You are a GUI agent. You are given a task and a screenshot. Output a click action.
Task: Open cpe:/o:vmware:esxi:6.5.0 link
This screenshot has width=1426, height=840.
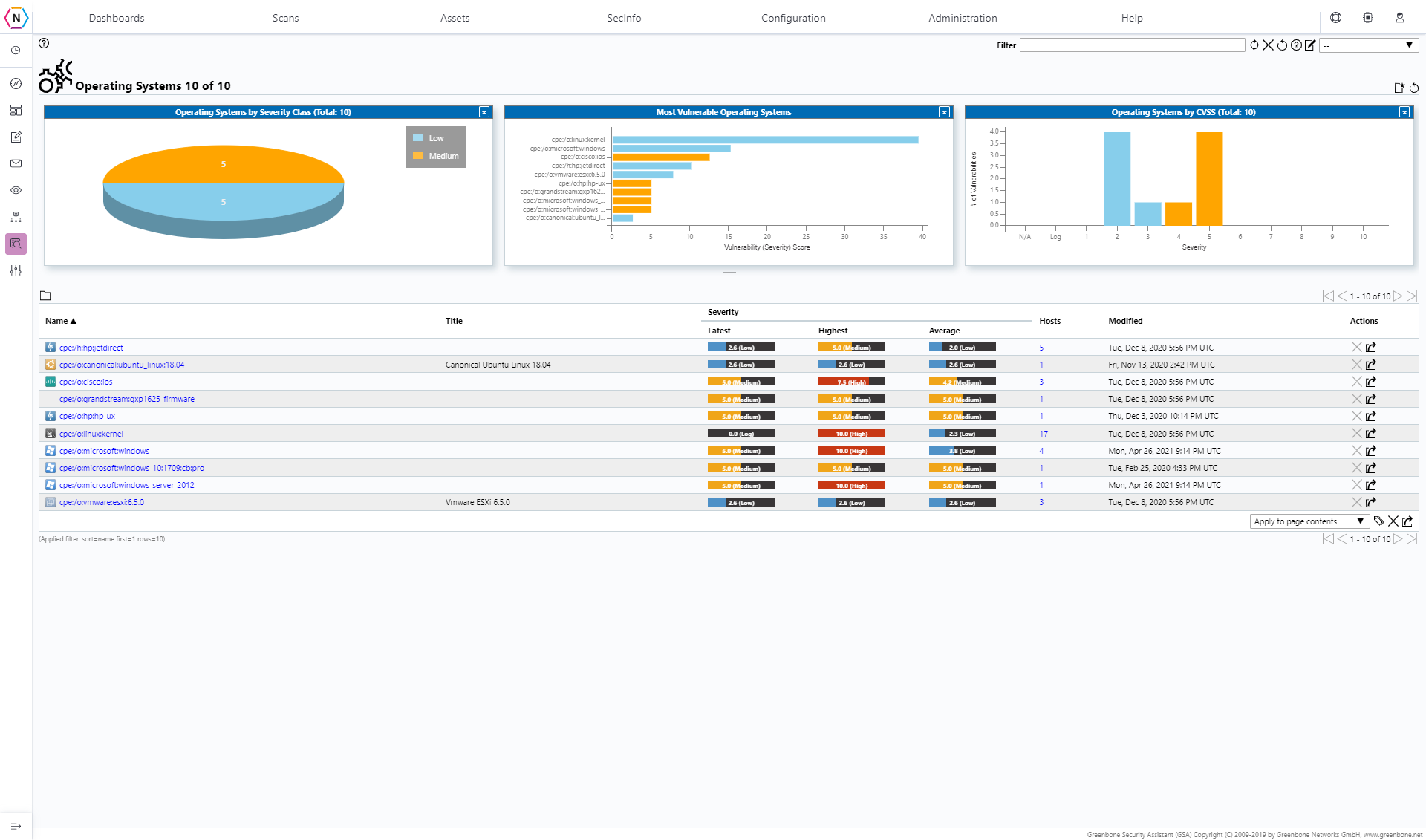tap(102, 502)
